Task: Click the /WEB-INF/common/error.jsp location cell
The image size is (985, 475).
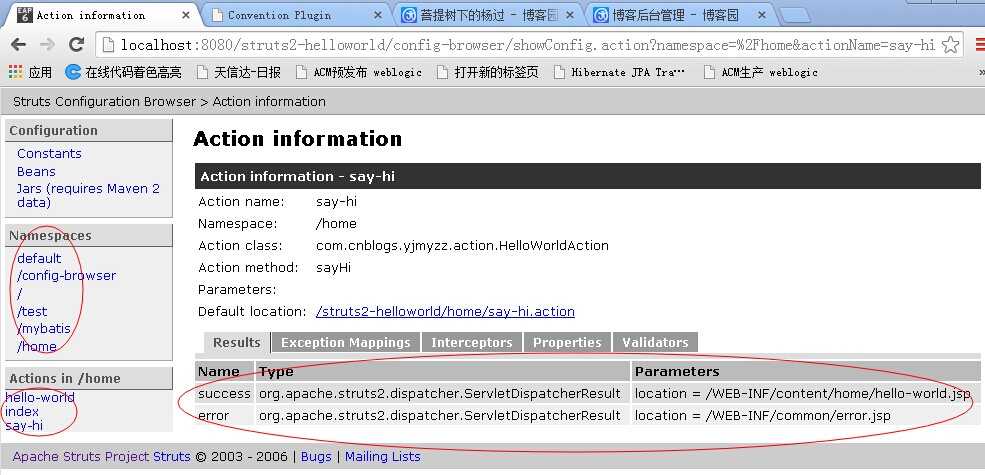Action: (x=805, y=415)
